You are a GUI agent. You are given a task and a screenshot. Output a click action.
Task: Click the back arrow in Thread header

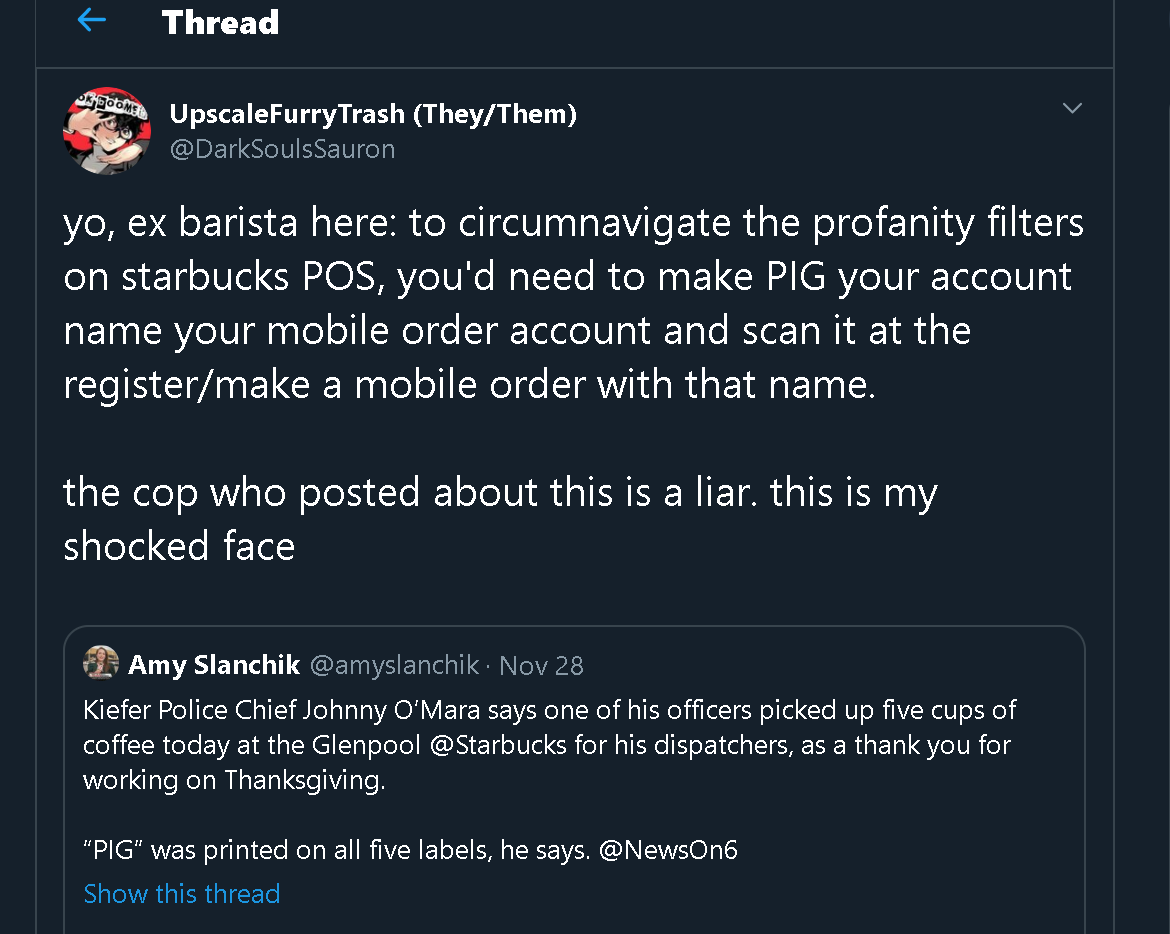coord(92,20)
